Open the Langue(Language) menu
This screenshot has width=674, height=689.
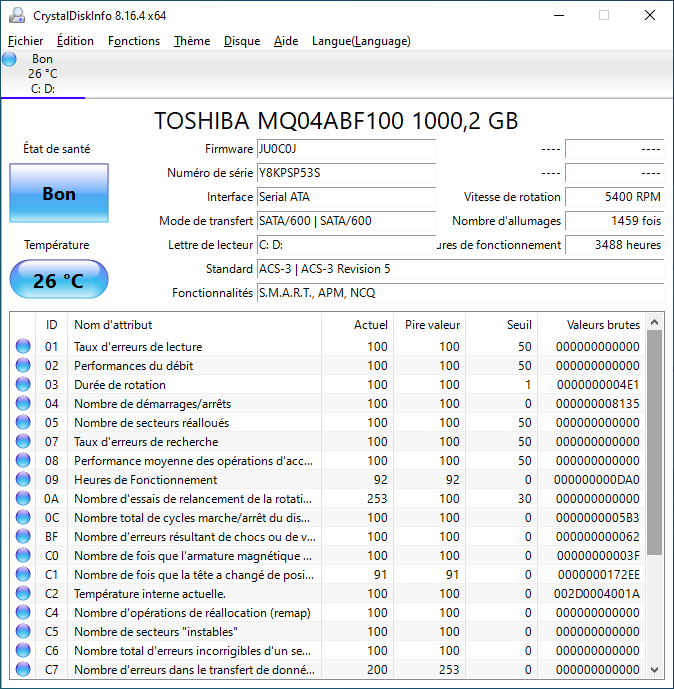coord(361,41)
